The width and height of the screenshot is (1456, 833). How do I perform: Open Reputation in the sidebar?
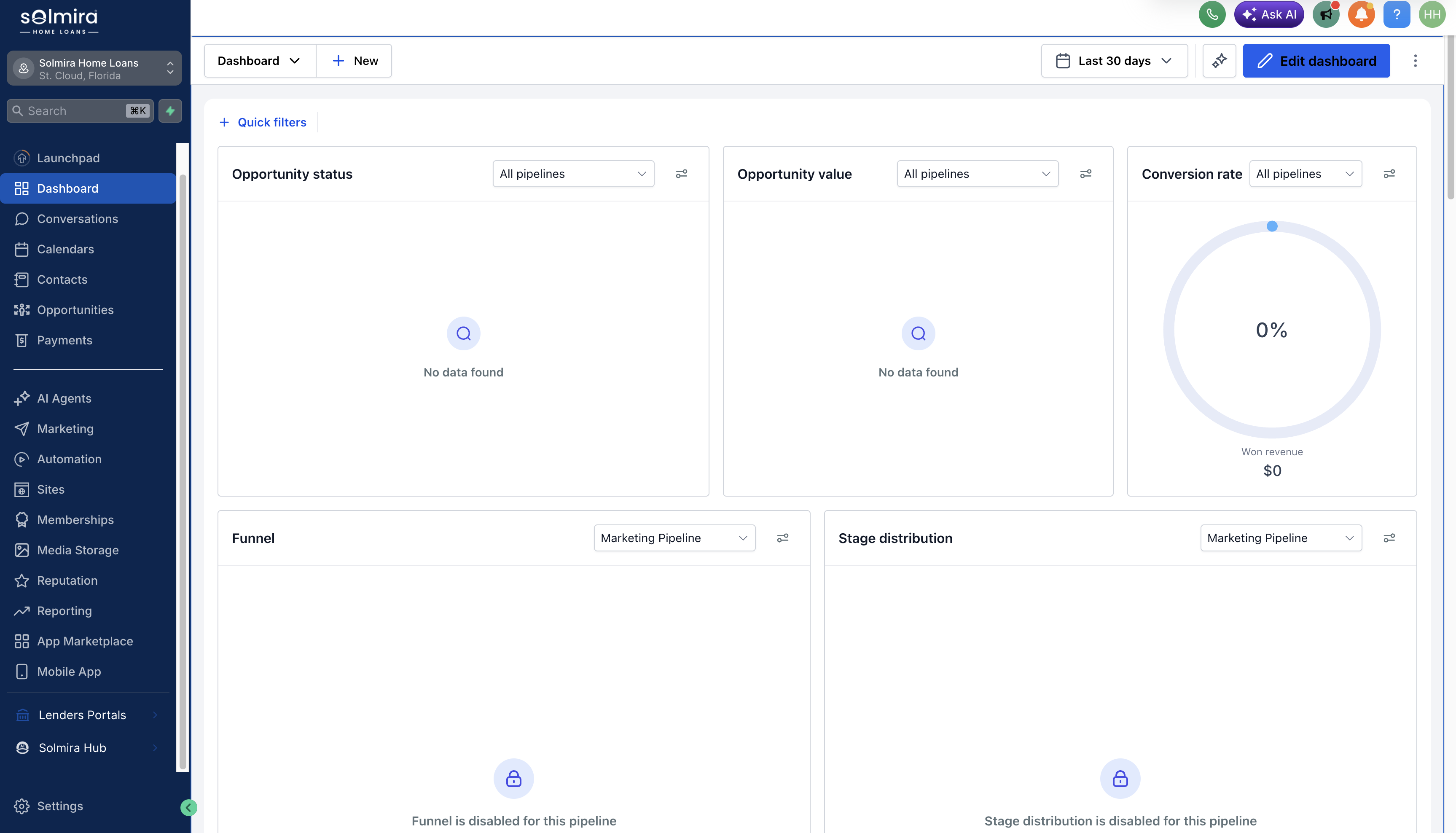point(88,580)
